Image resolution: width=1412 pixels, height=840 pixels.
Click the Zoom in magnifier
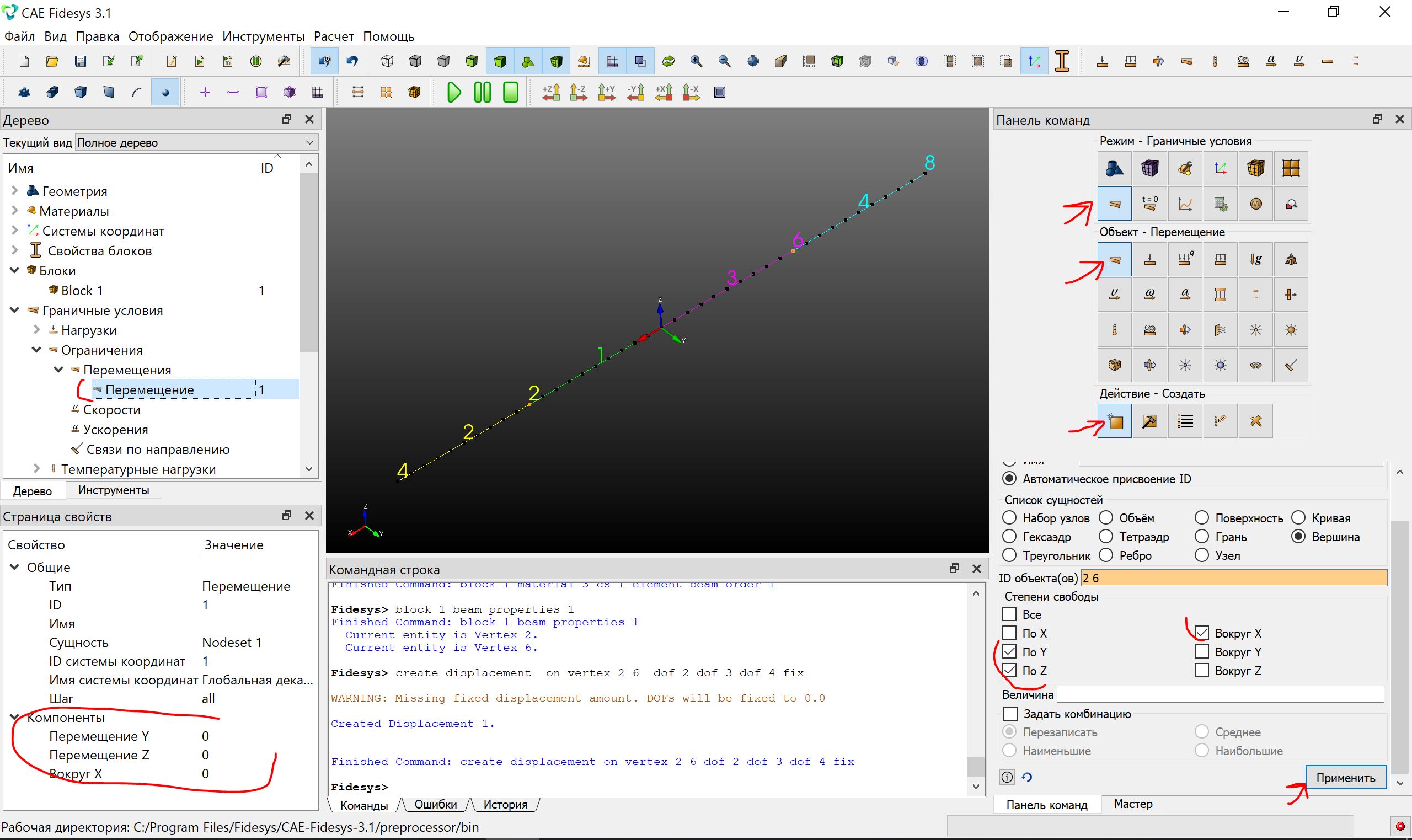click(x=697, y=61)
